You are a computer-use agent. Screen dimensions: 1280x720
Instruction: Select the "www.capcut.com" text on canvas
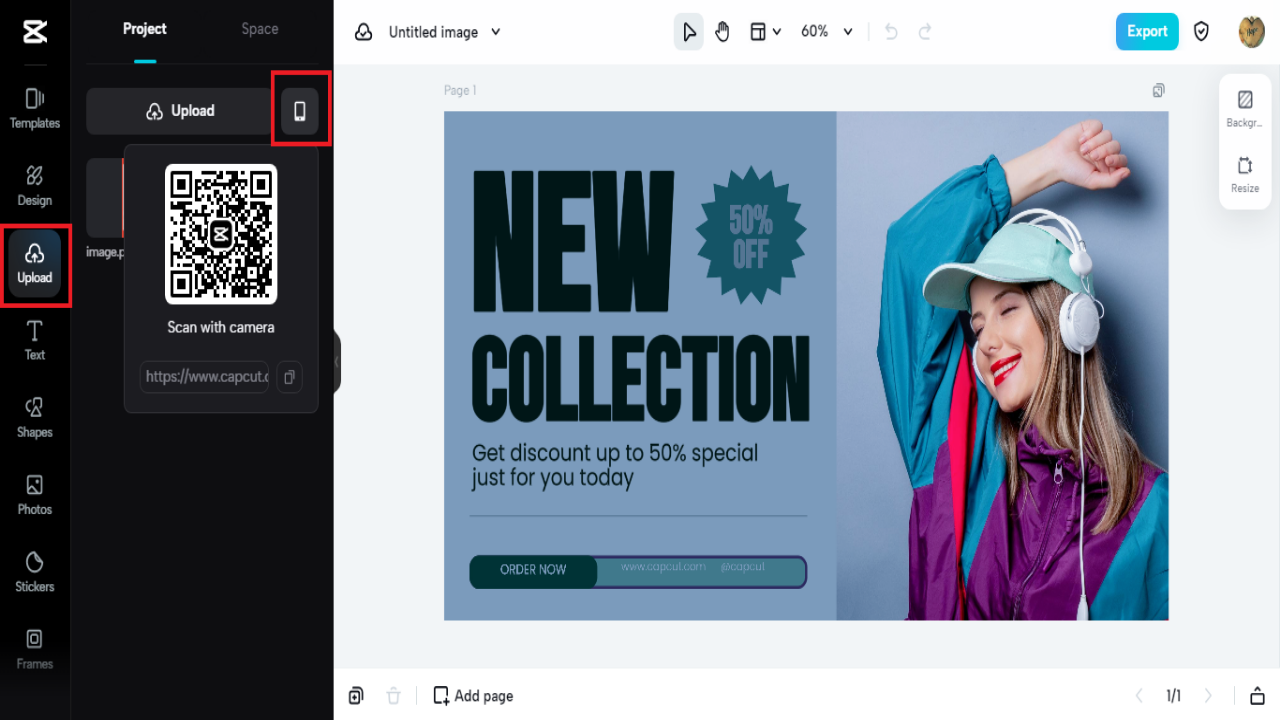pyautogui.click(x=663, y=567)
